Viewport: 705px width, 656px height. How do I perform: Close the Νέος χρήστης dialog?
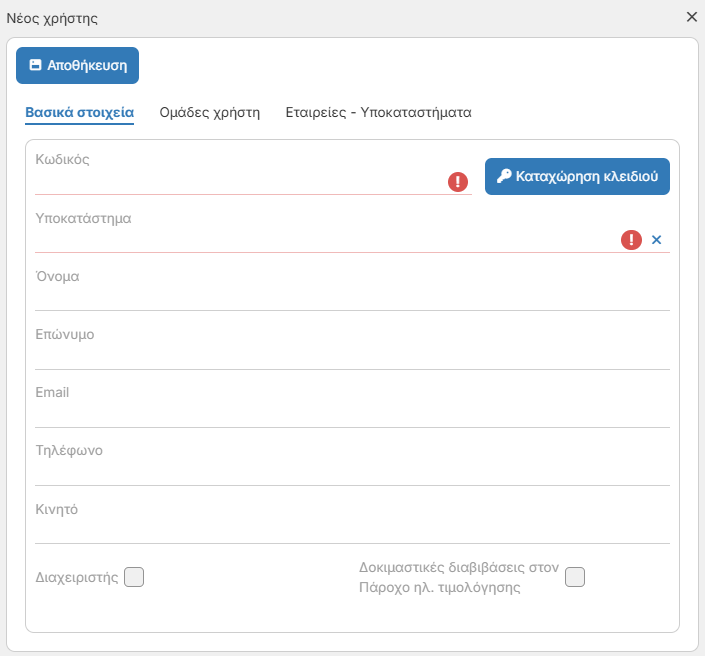[x=692, y=17]
